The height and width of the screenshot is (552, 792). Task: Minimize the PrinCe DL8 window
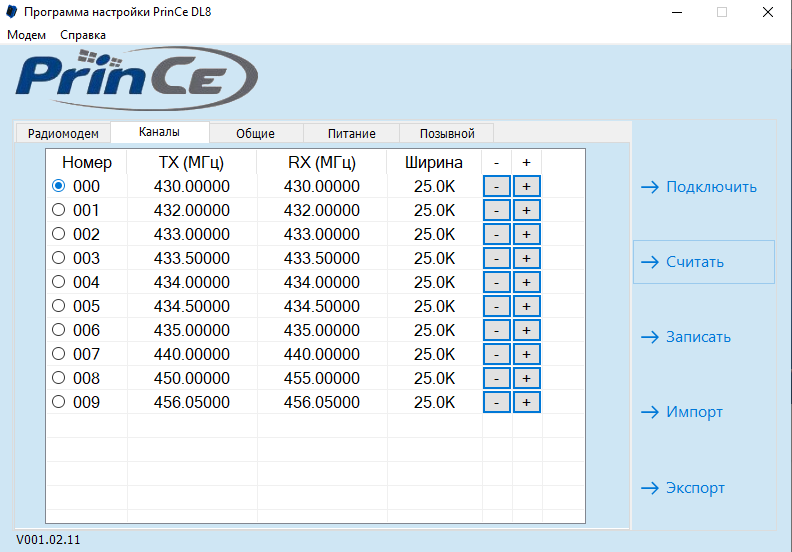(x=677, y=12)
